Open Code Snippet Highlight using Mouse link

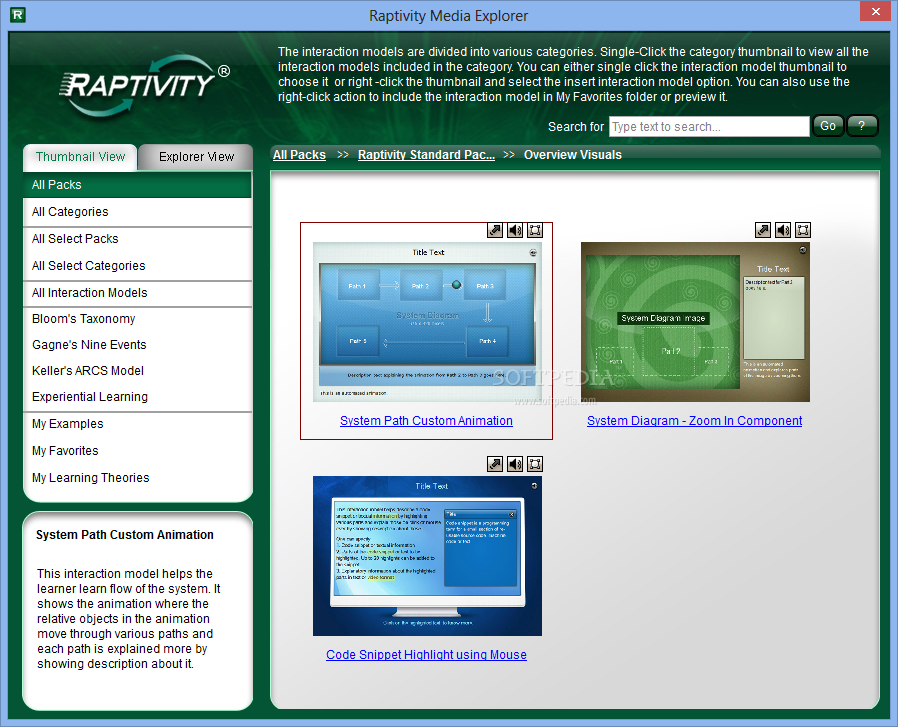(426, 655)
